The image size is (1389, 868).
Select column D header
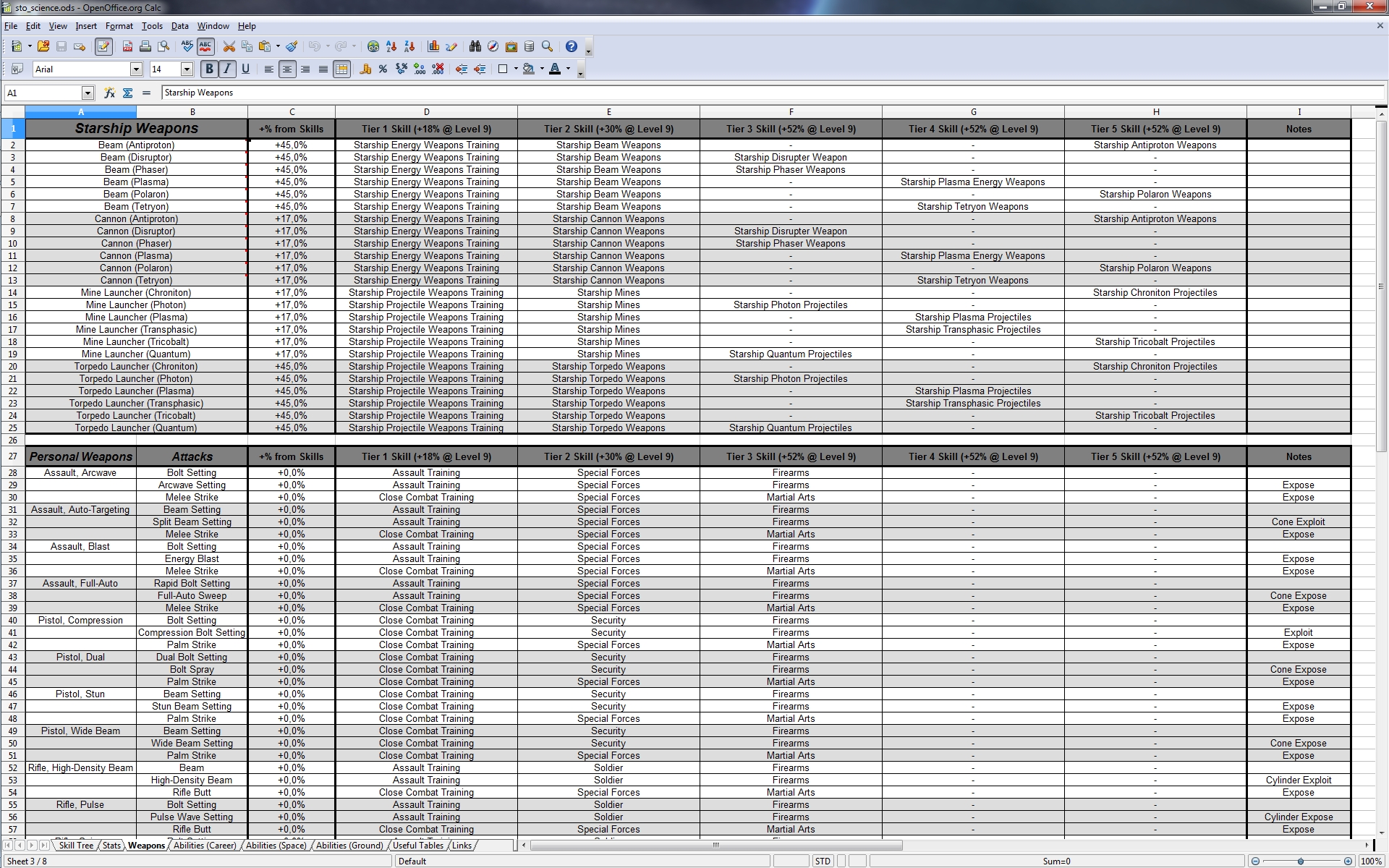coord(427,112)
